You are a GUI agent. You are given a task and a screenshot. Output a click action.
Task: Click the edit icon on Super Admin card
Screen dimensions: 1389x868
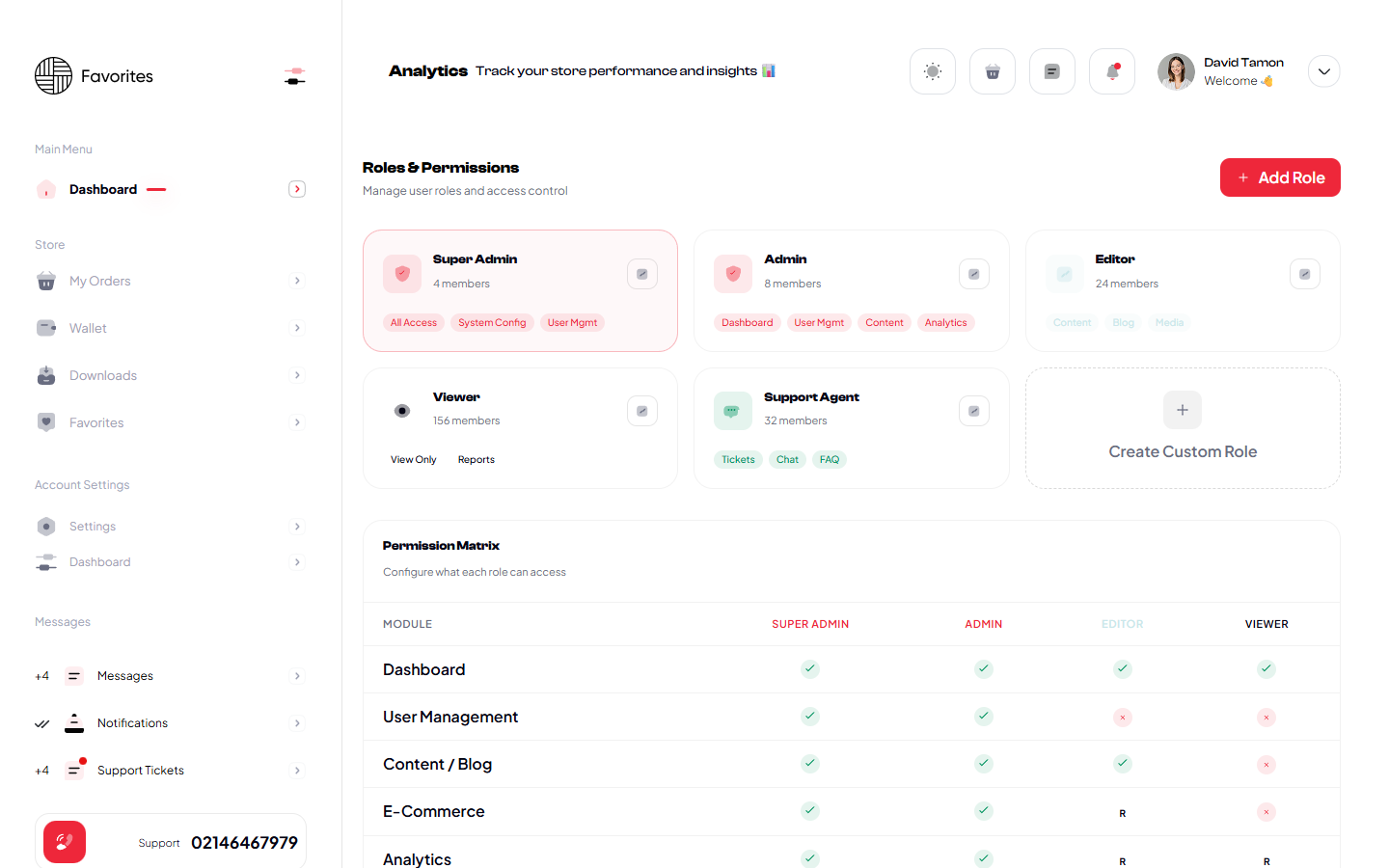tap(641, 274)
